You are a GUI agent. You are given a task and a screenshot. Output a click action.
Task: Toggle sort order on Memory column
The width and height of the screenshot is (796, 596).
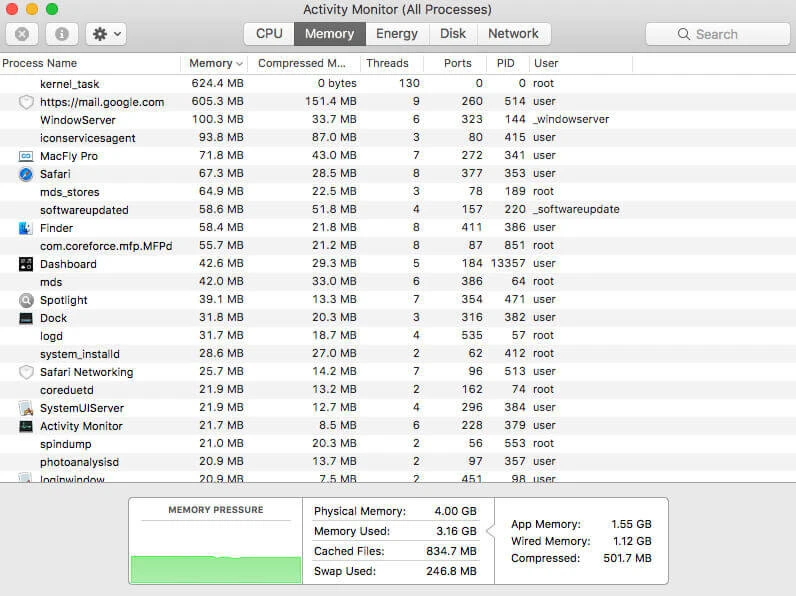(x=215, y=63)
